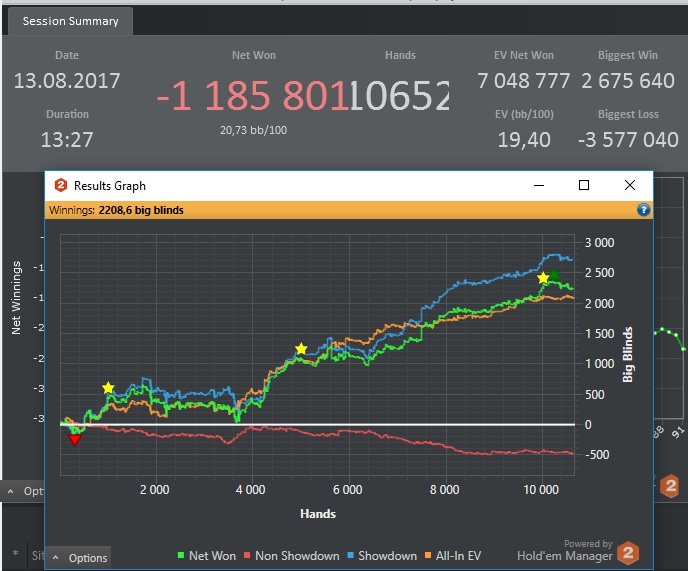Image resolution: width=688 pixels, height=571 pixels.
Task: Toggle the All-In EV legend orange swatch
Action: (428, 555)
